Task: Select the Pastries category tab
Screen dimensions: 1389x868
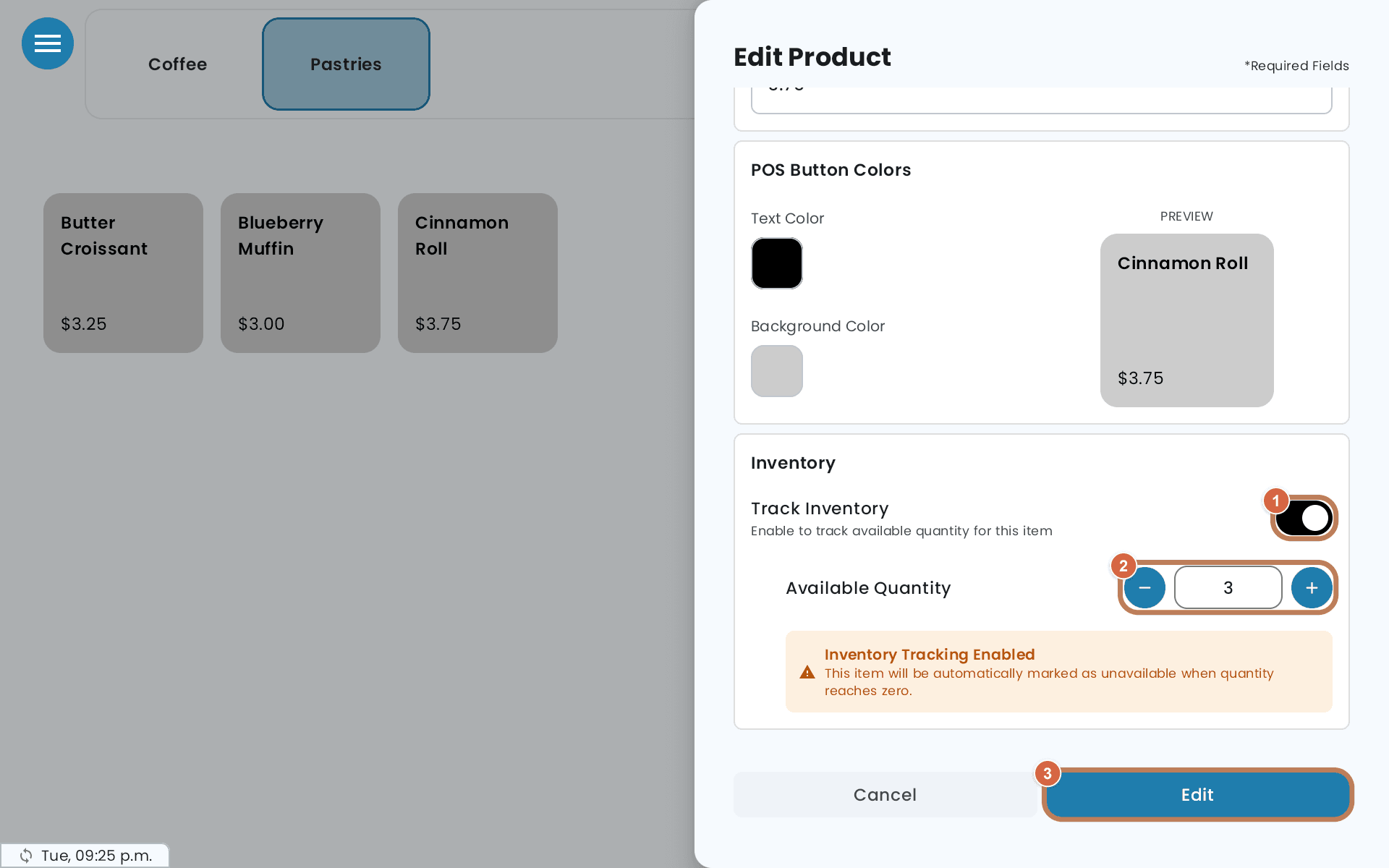Action: point(346,64)
